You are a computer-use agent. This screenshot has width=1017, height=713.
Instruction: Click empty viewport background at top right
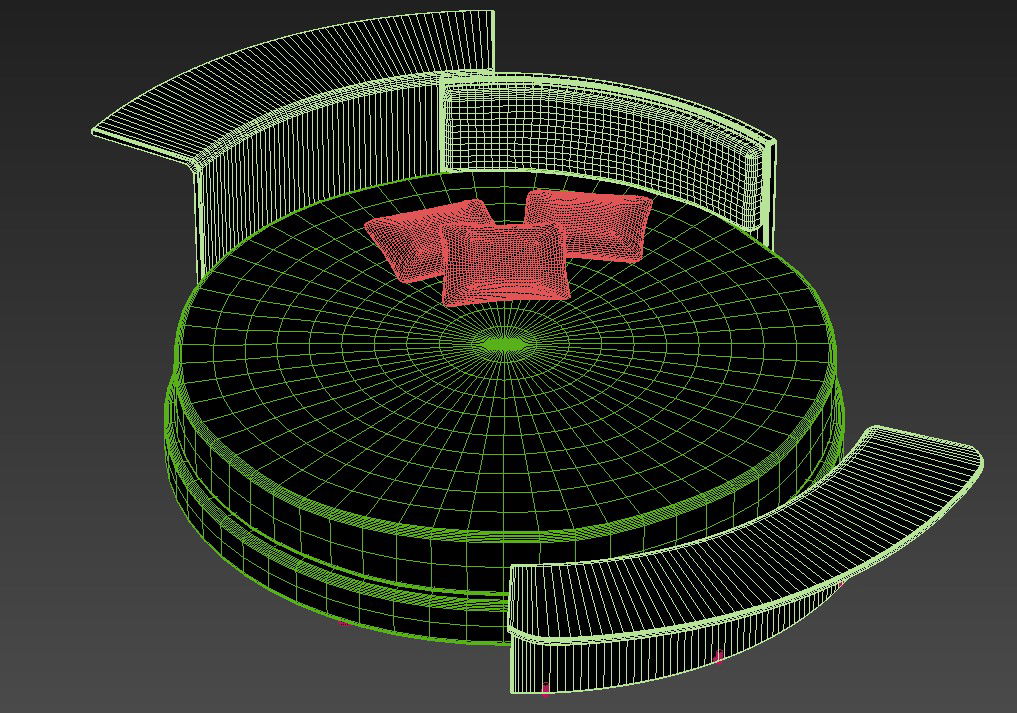point(900,60)
